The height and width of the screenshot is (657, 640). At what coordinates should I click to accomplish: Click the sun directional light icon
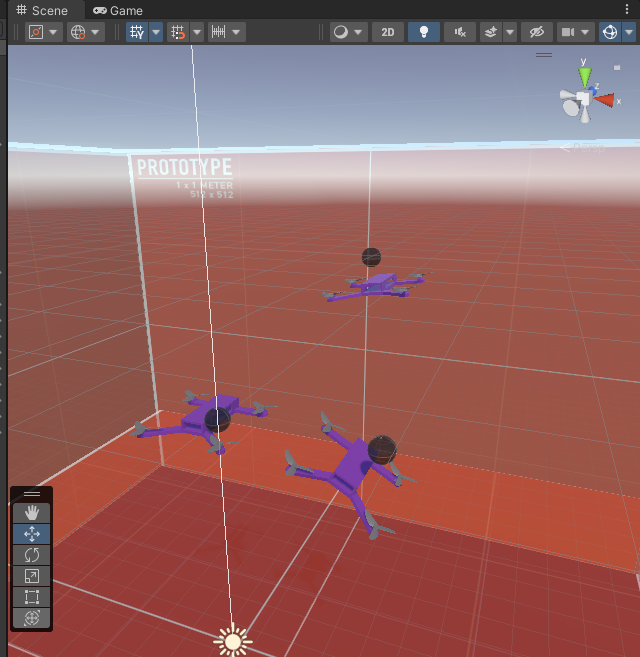point(233,639)
